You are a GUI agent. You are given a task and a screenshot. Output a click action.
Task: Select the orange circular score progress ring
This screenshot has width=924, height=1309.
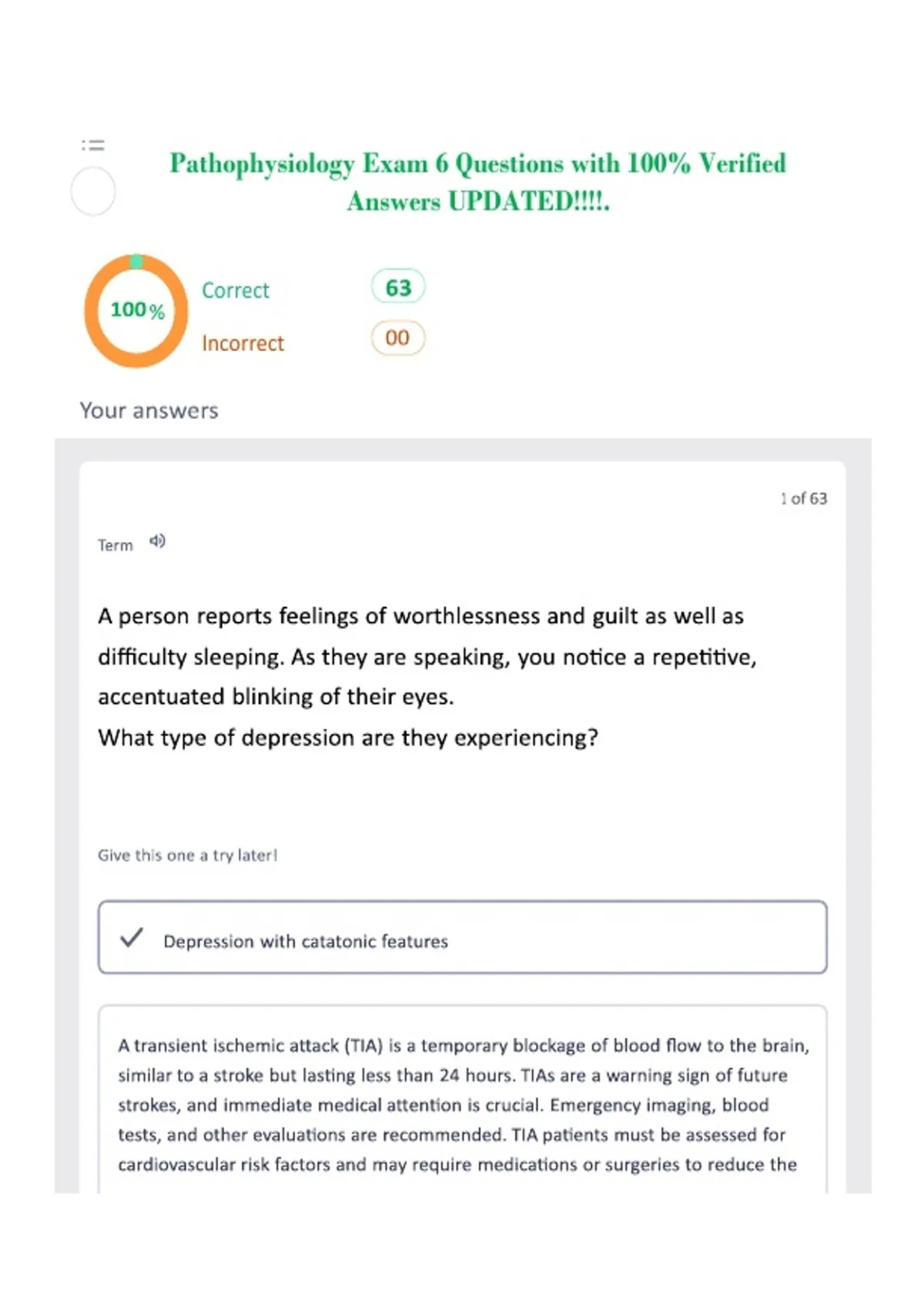pyautogui.click(x=136, y=310)
